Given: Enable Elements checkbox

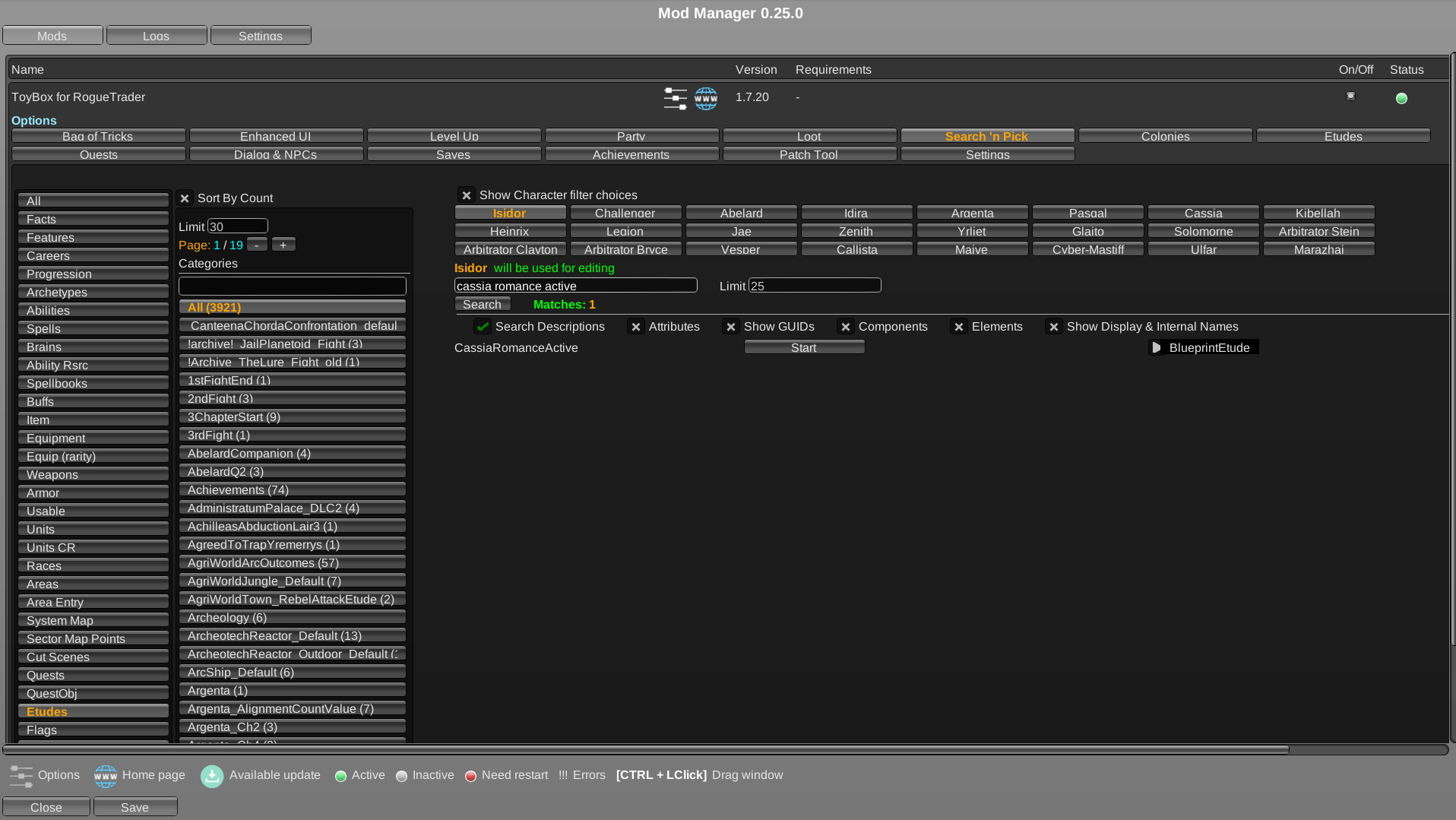Looking at the screenshot, I should pyautogui.click(x=959, y=327).
